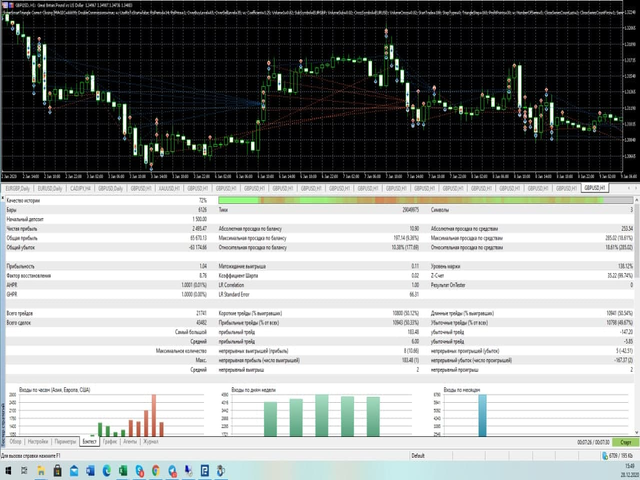Viewport: 640px width, 480px height.
Task: Select the Фактор восстановления row label
Action: 29,276
